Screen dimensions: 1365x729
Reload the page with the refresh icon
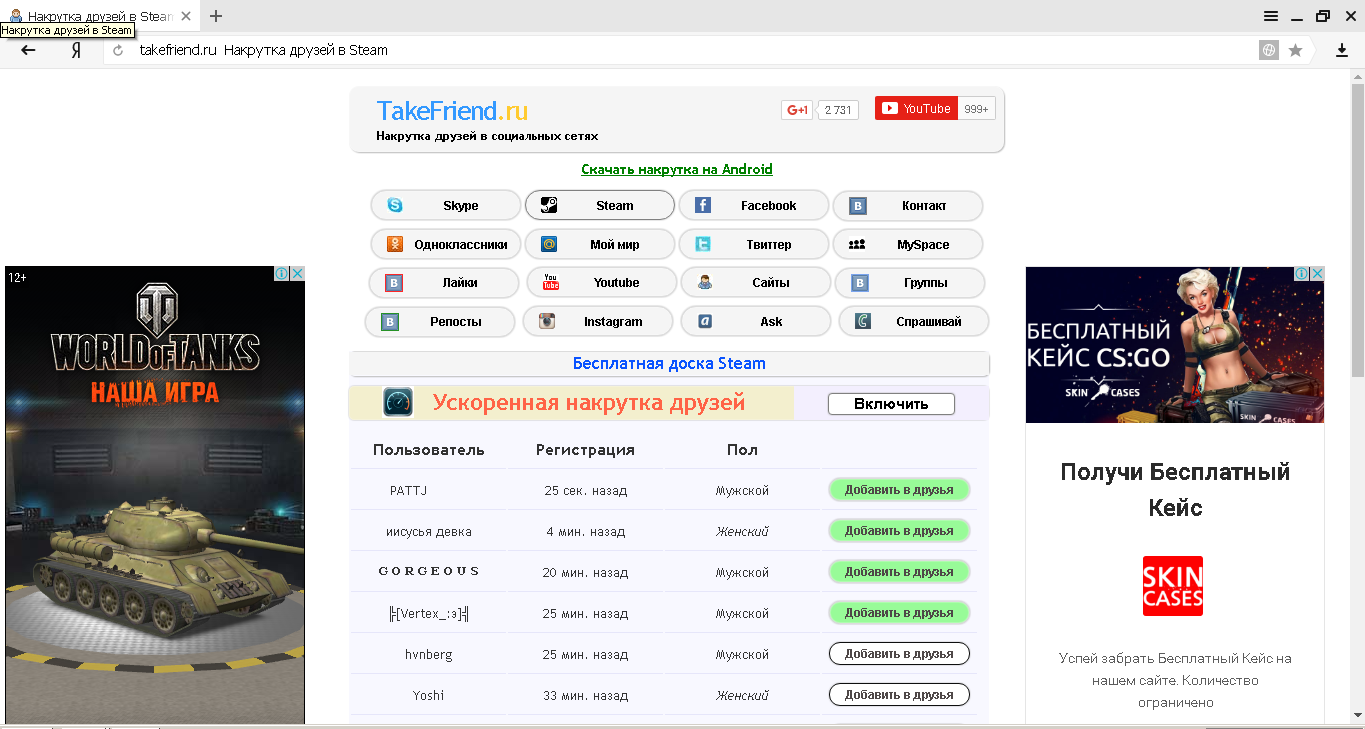tap(118, 50)
